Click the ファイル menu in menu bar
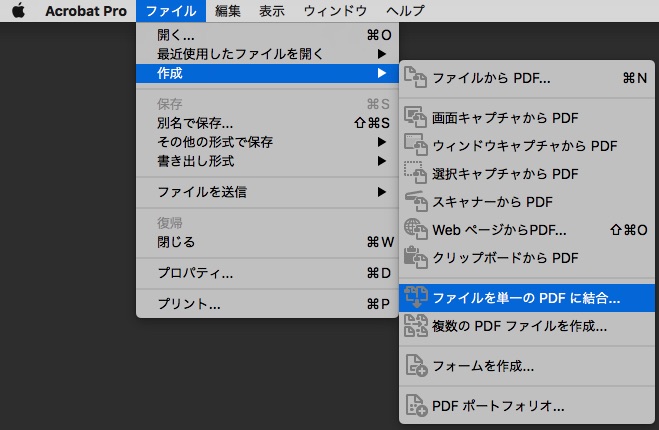Screen dimensions: 659x430 (x=171, y=11)
